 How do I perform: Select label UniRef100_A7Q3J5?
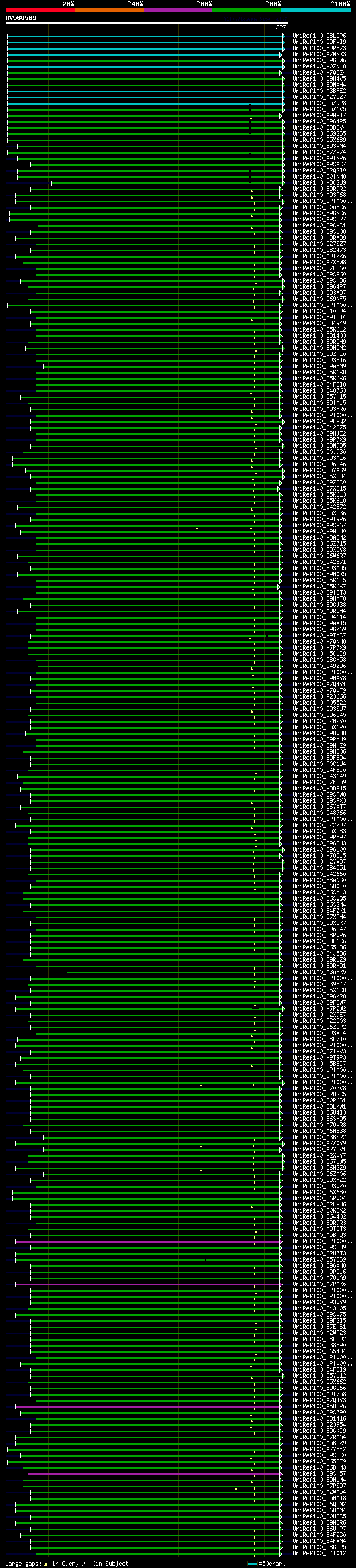pyautogui.click(x=319, y=856)
